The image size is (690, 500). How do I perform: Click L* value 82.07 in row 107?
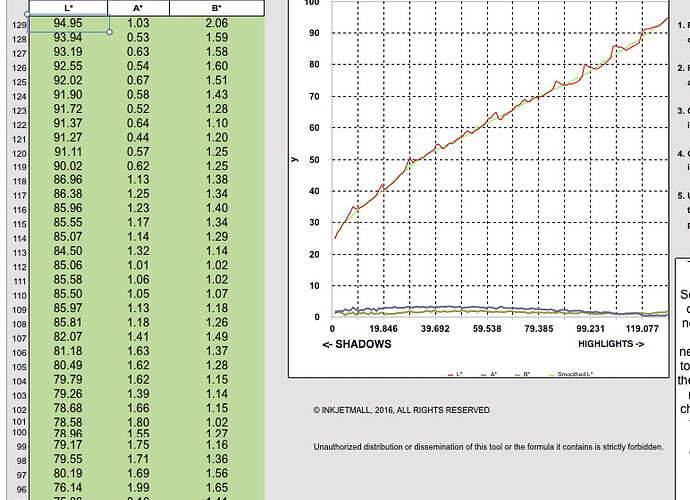(x=68, y=337)
